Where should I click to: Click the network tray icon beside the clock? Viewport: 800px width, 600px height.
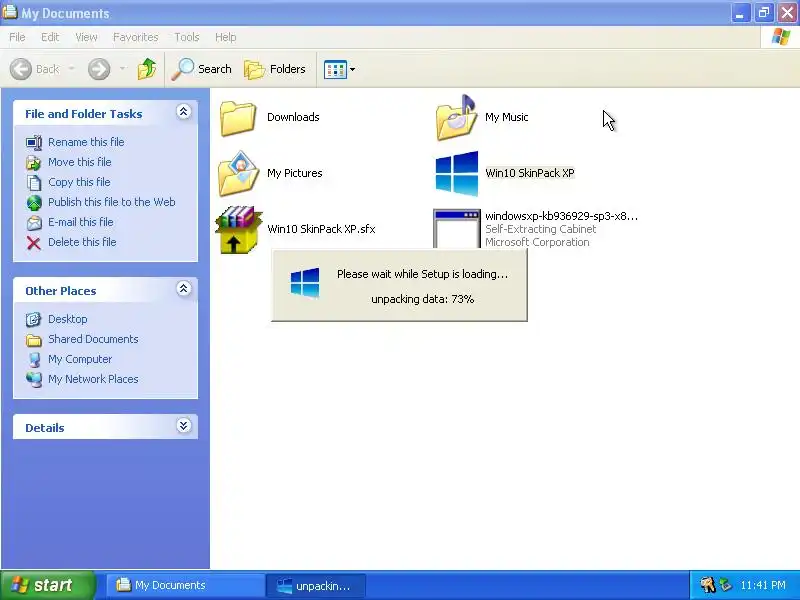(725, 585)
